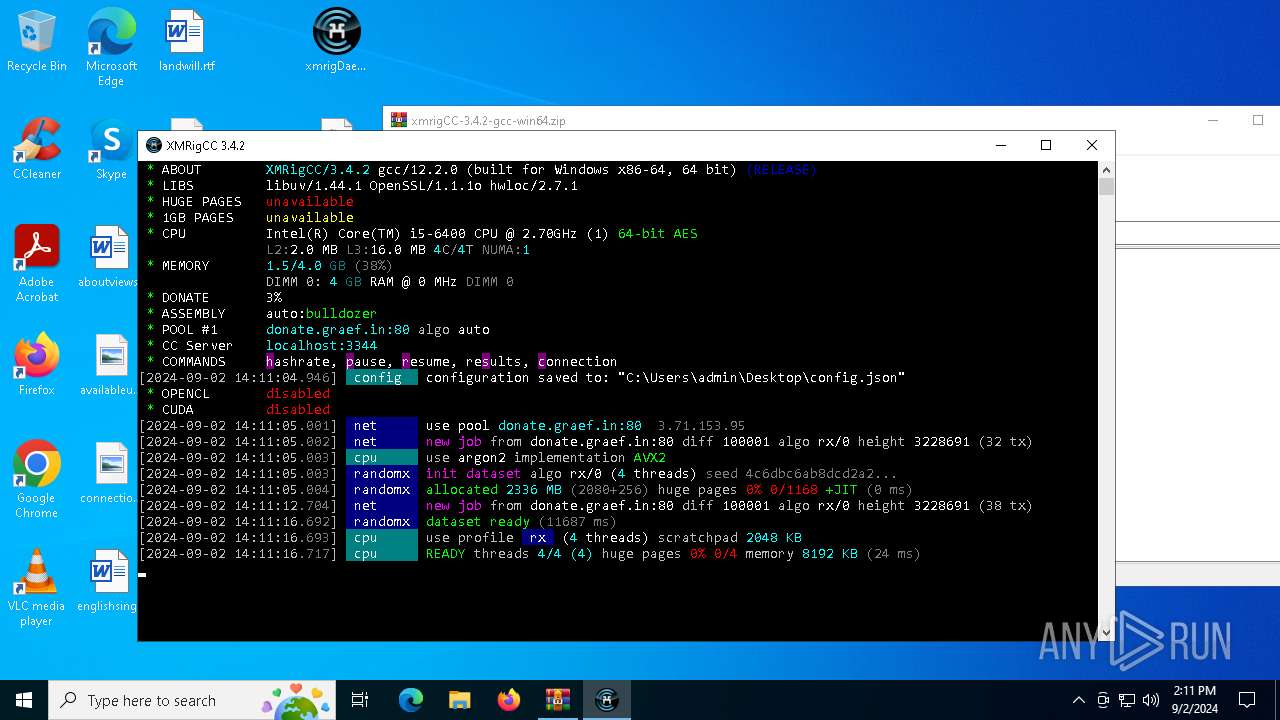Click the OPENCL disabled status text
This screenshot has width=1280, height=720.
point(297,393)
